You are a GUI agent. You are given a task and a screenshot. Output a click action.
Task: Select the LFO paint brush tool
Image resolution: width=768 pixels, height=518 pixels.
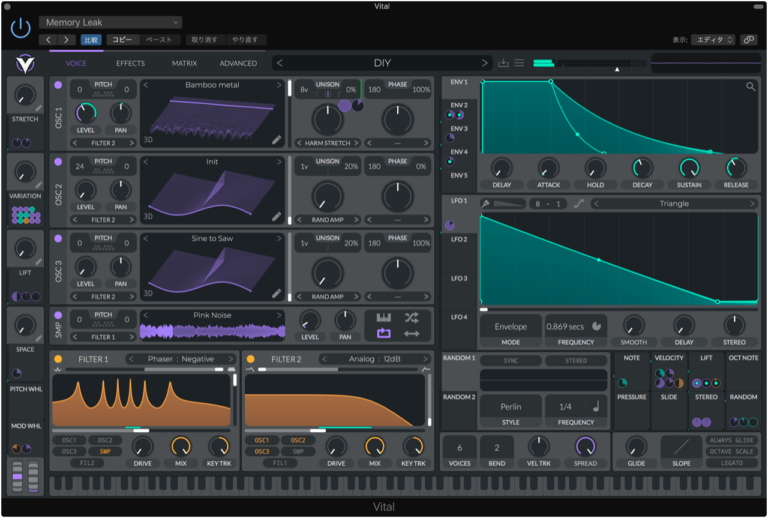pos(486,203)
